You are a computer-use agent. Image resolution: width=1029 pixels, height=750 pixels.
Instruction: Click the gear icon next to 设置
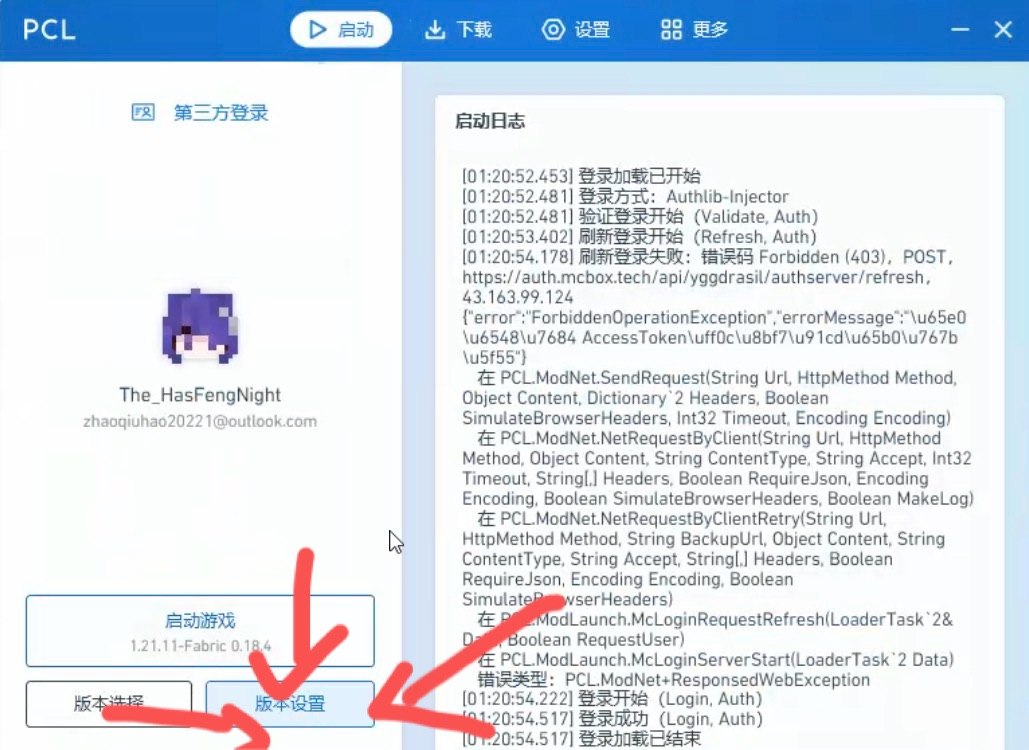(553, 30)
